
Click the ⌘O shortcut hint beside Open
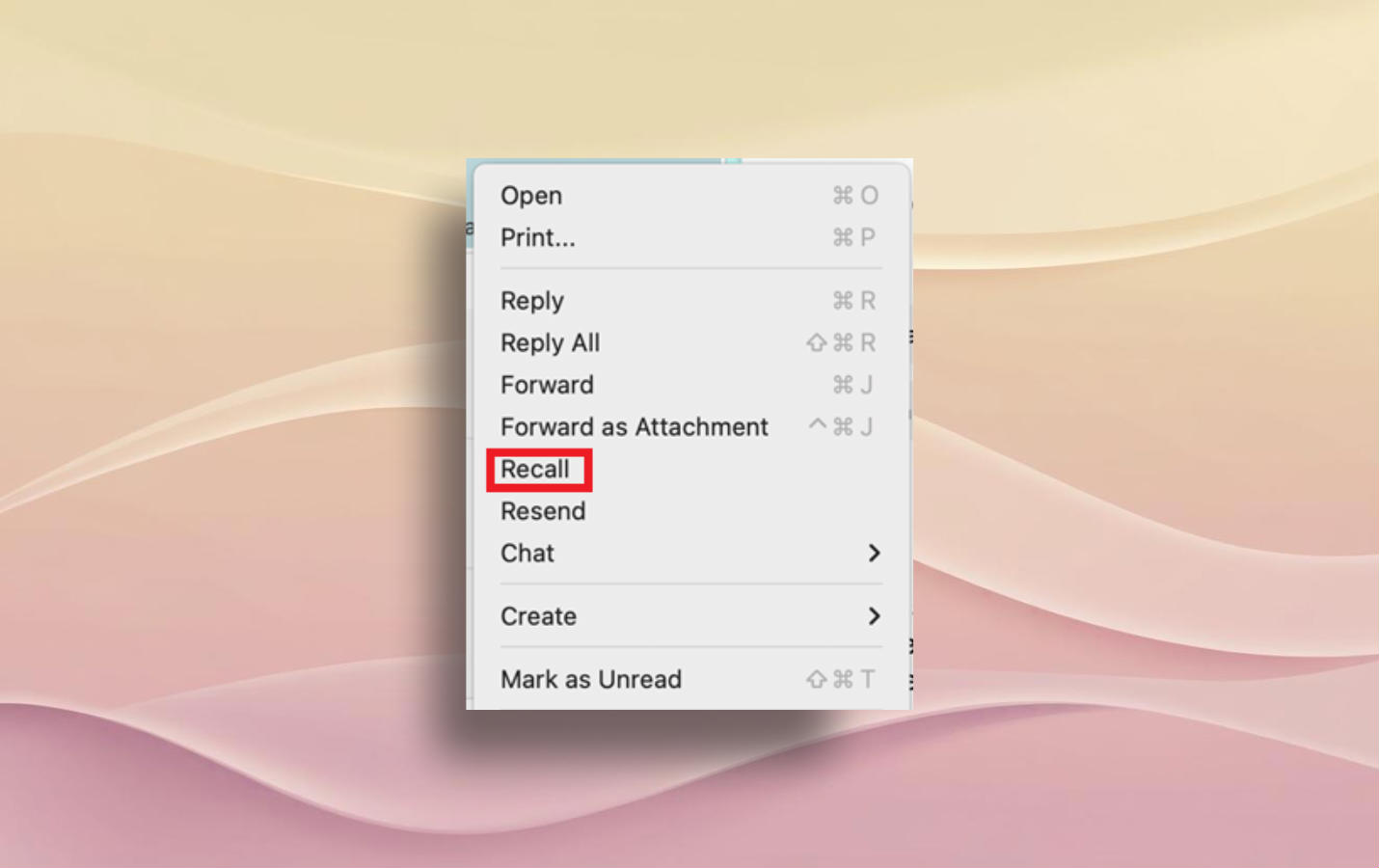(855, 196)
